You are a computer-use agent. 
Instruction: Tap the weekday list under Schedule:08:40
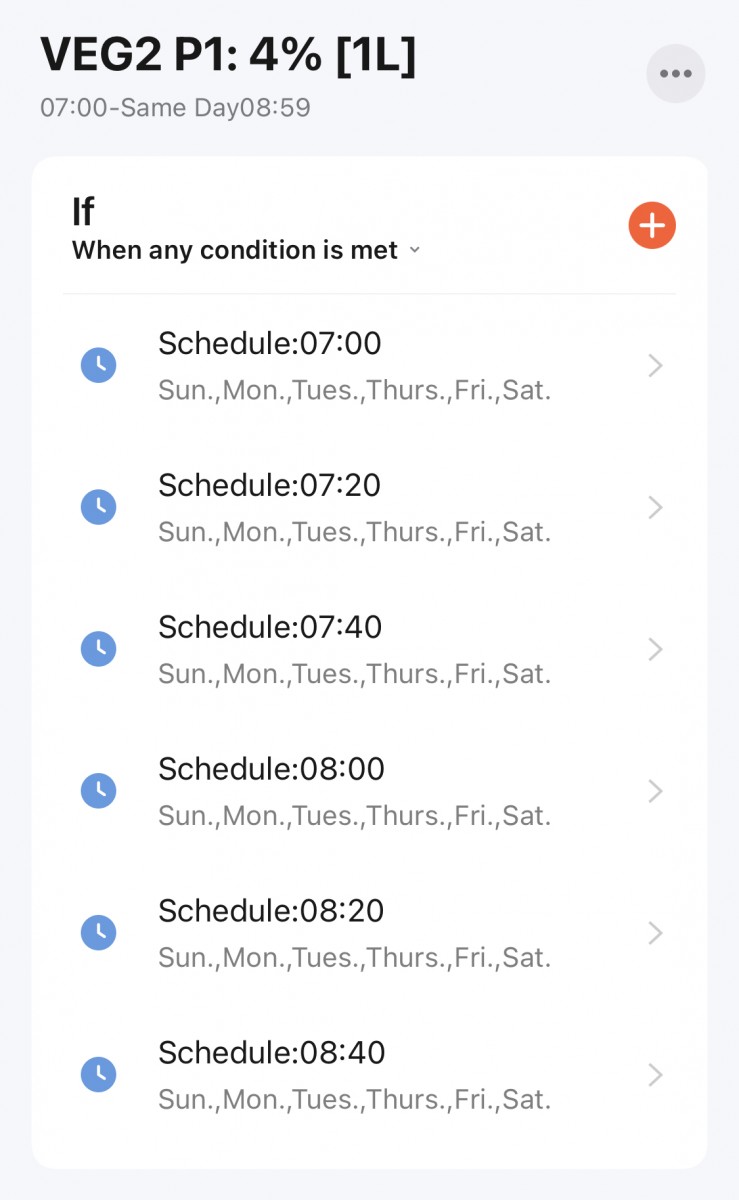pyautogui.click(x=354, y=1100)
